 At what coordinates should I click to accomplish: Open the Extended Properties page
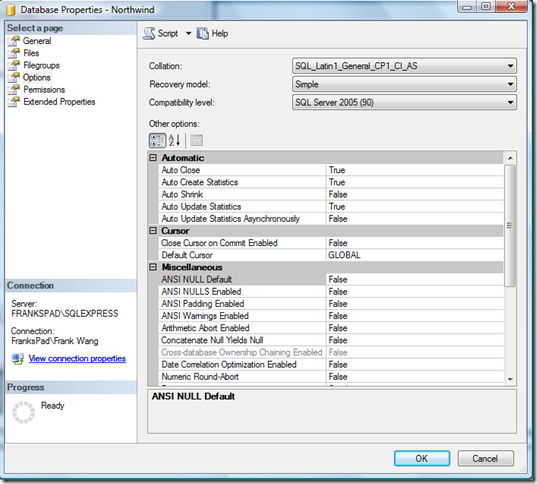(59, 102)
